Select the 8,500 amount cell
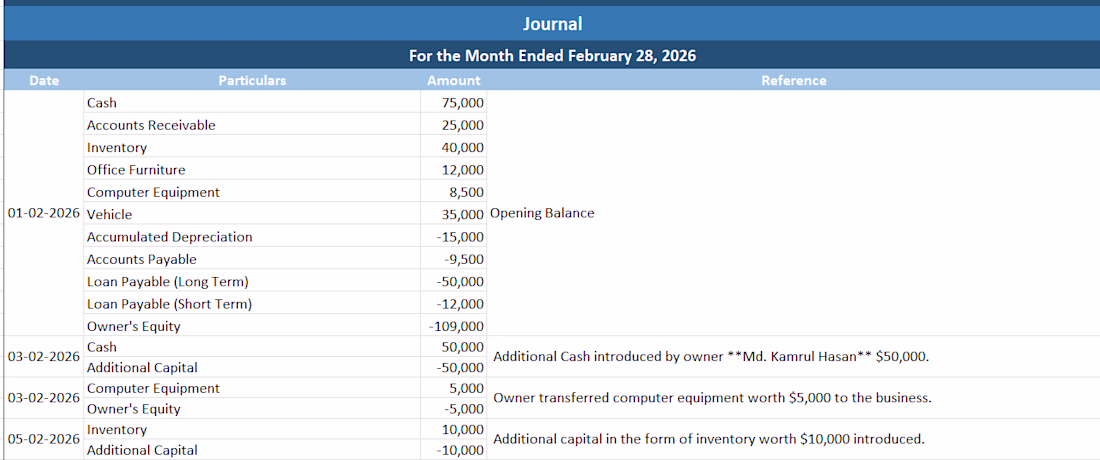The image size is (1100, 460). [x=453, y=192]
